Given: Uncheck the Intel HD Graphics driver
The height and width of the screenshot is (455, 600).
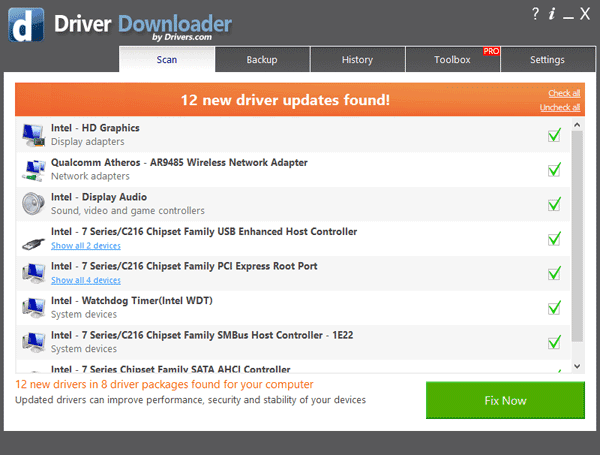Looking at the screenshot, I should (x=554, y=135).
